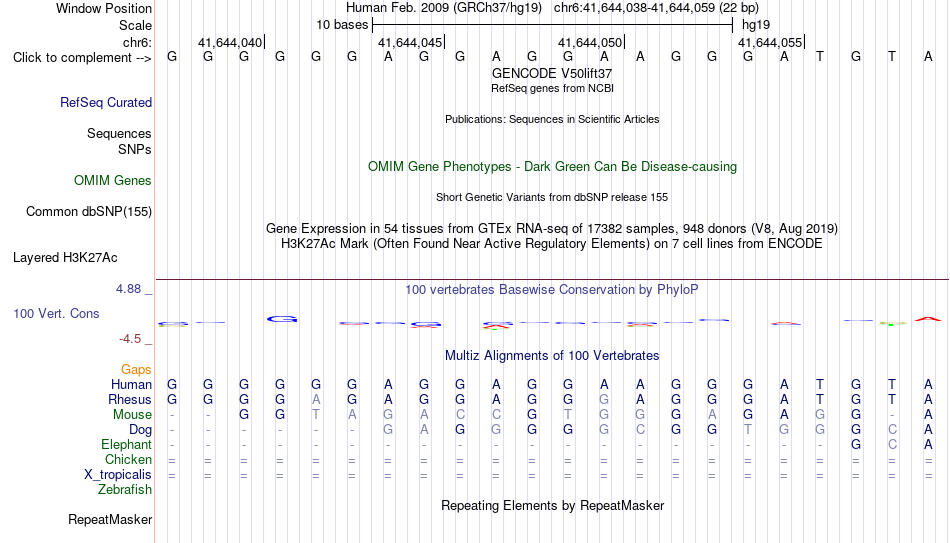
Task: Click the 41,644,040 position marker
Action: (x=231, y=42)
